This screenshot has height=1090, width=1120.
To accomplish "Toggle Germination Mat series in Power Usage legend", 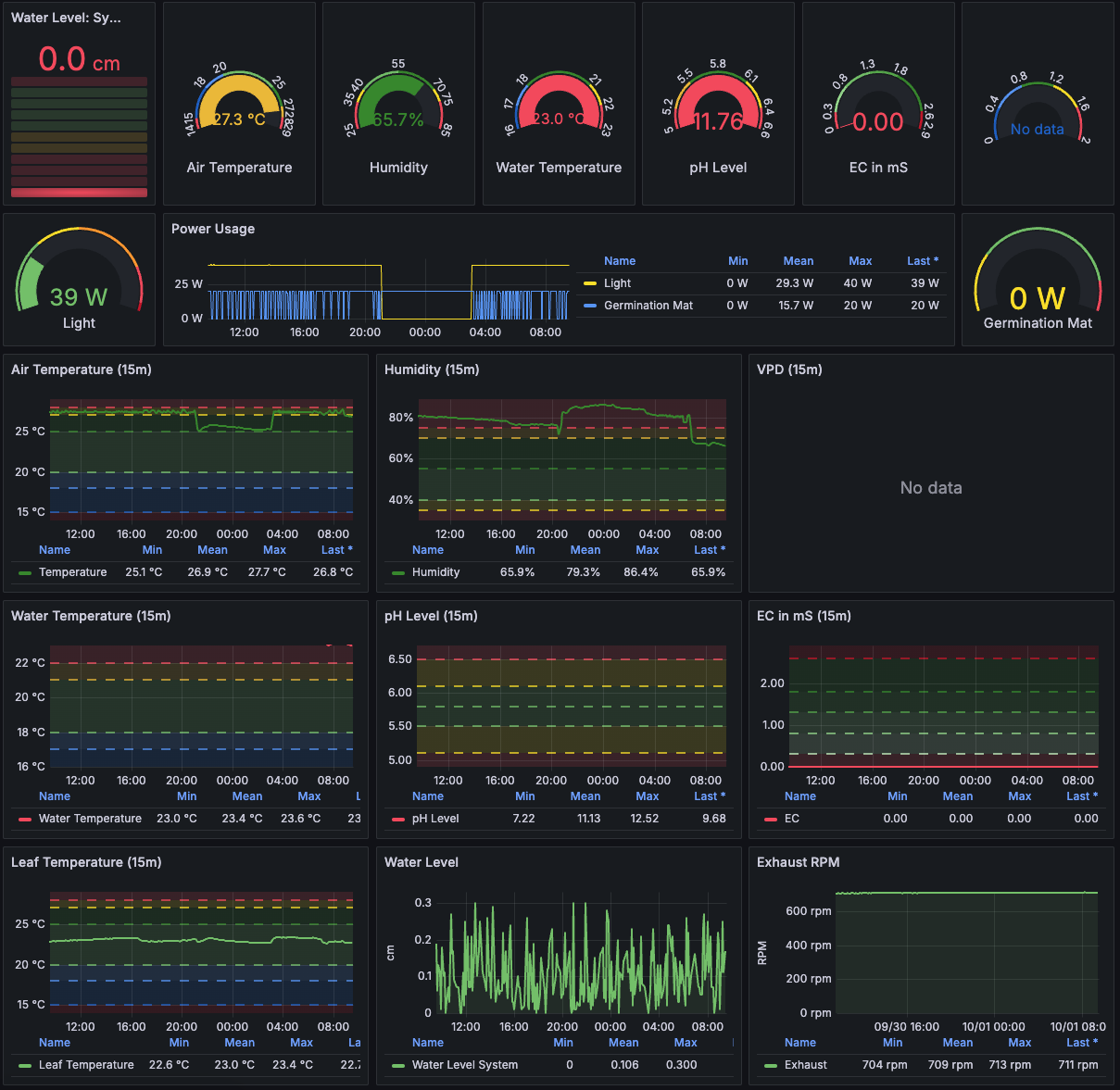I will 648,306.
